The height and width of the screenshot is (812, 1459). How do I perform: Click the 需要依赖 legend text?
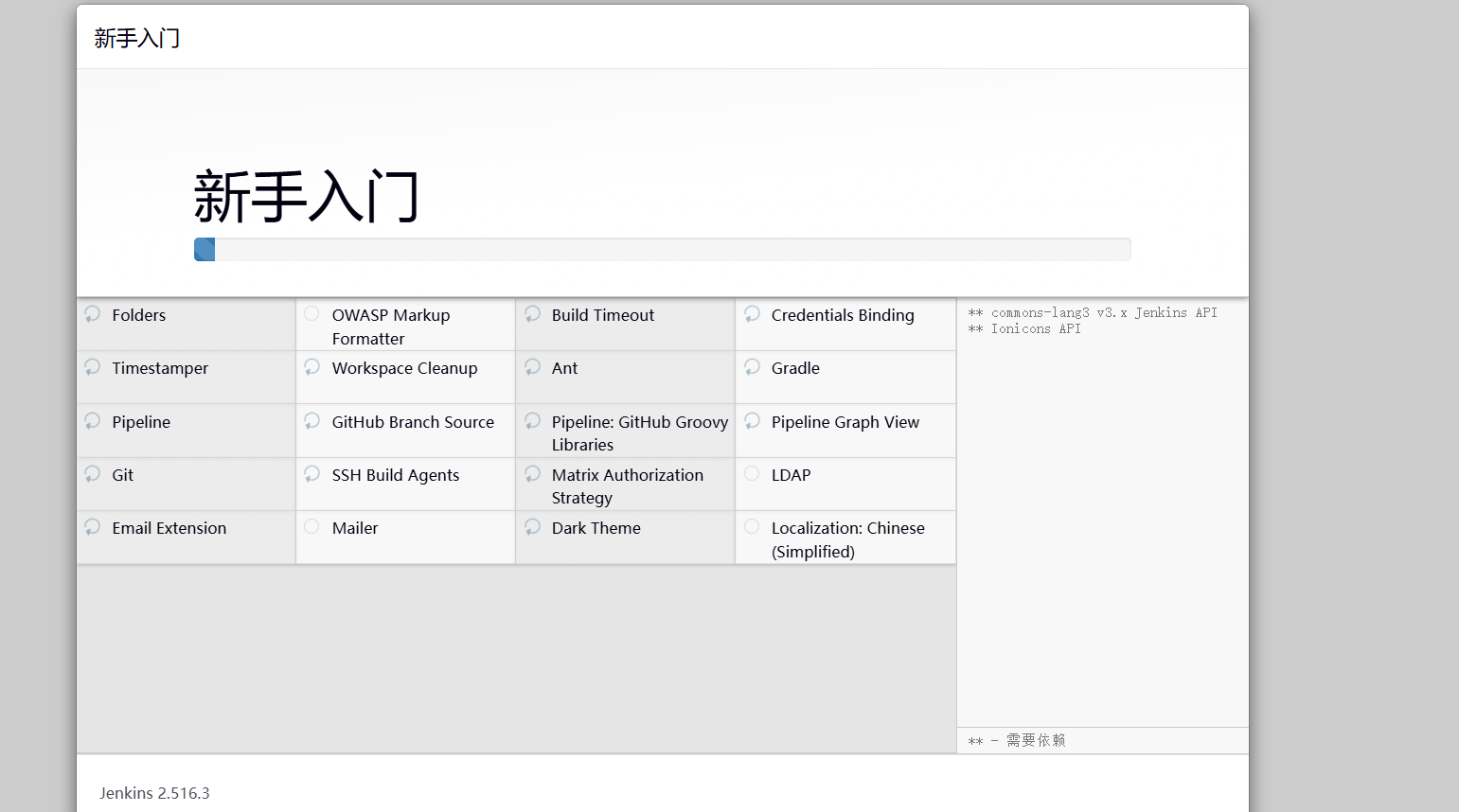click(1036, 740)
